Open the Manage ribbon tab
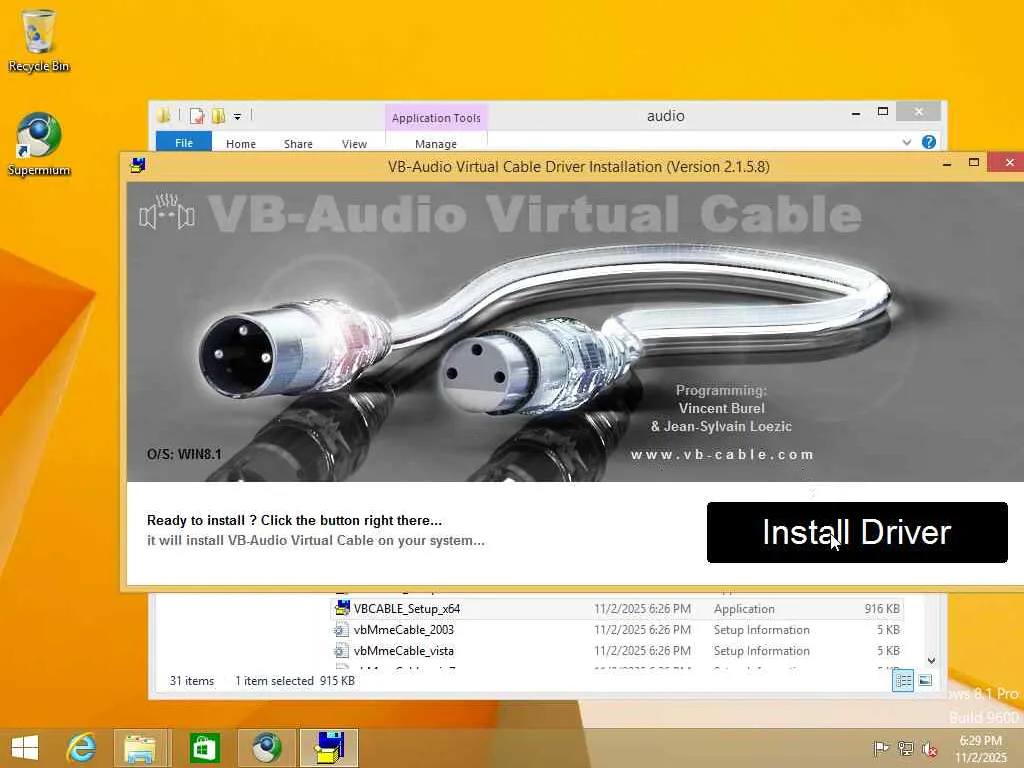 (436, 144)
